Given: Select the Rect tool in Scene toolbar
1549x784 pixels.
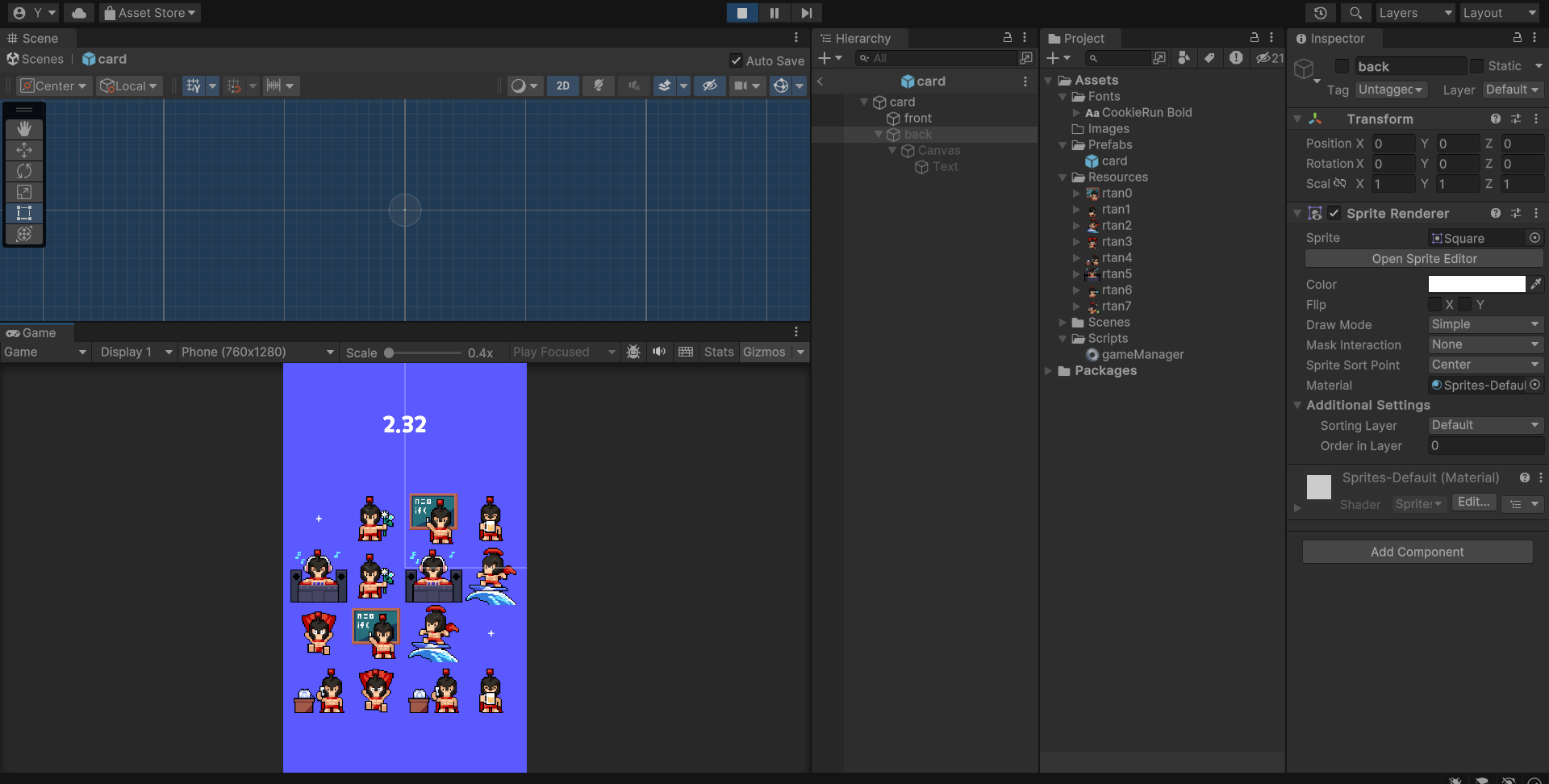Looking at the screenshot, I should click(x=24, y=213).
